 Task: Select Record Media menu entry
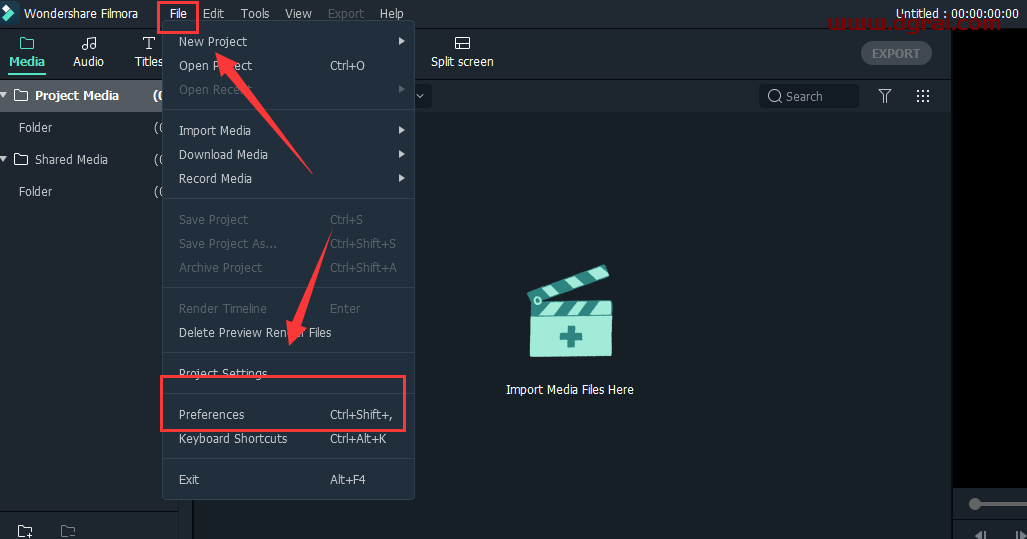pos(288,178)
